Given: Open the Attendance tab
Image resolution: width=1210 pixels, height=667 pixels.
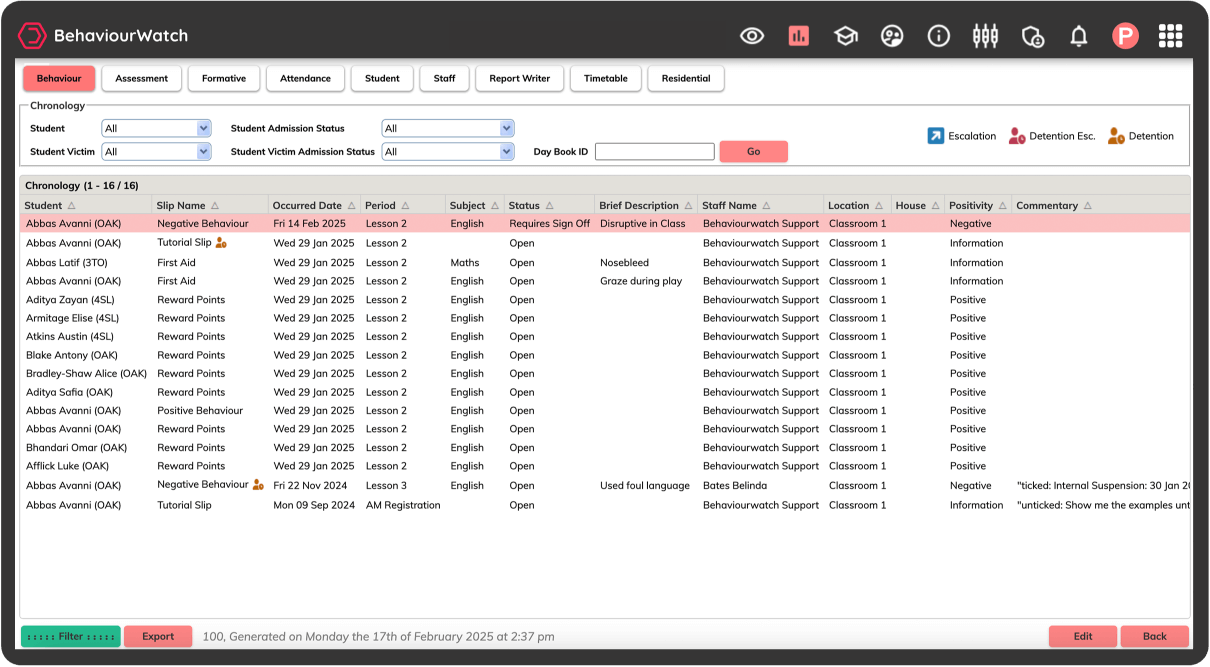Looking at the screenshot, I should [x=305, y=79].
